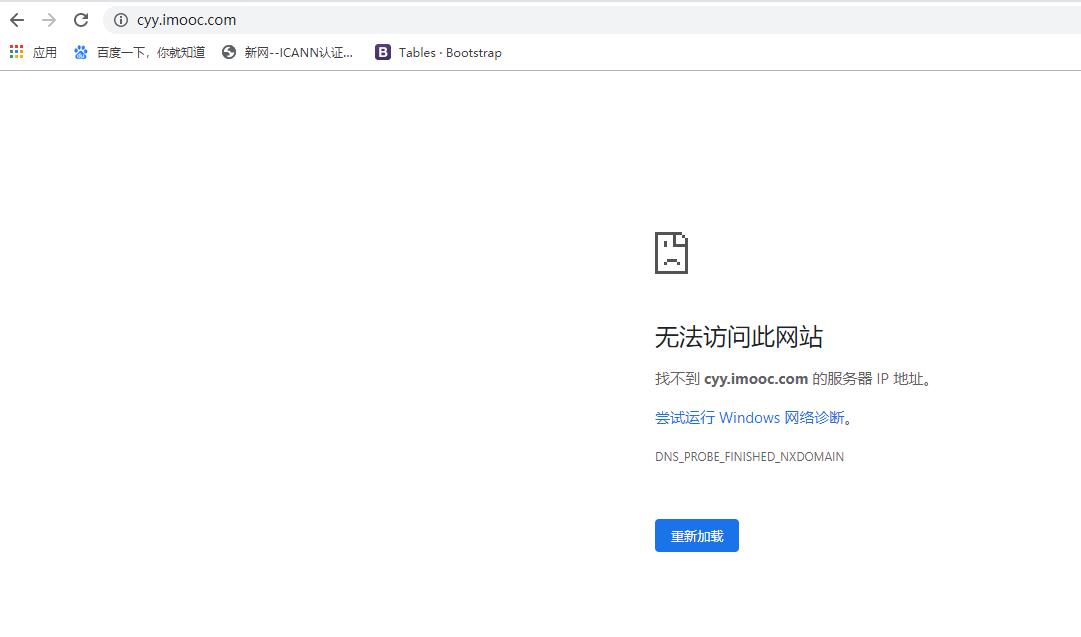The image size is (1081, 637).
Task: Open site info icon in address bar
Action: coord(121,20)
